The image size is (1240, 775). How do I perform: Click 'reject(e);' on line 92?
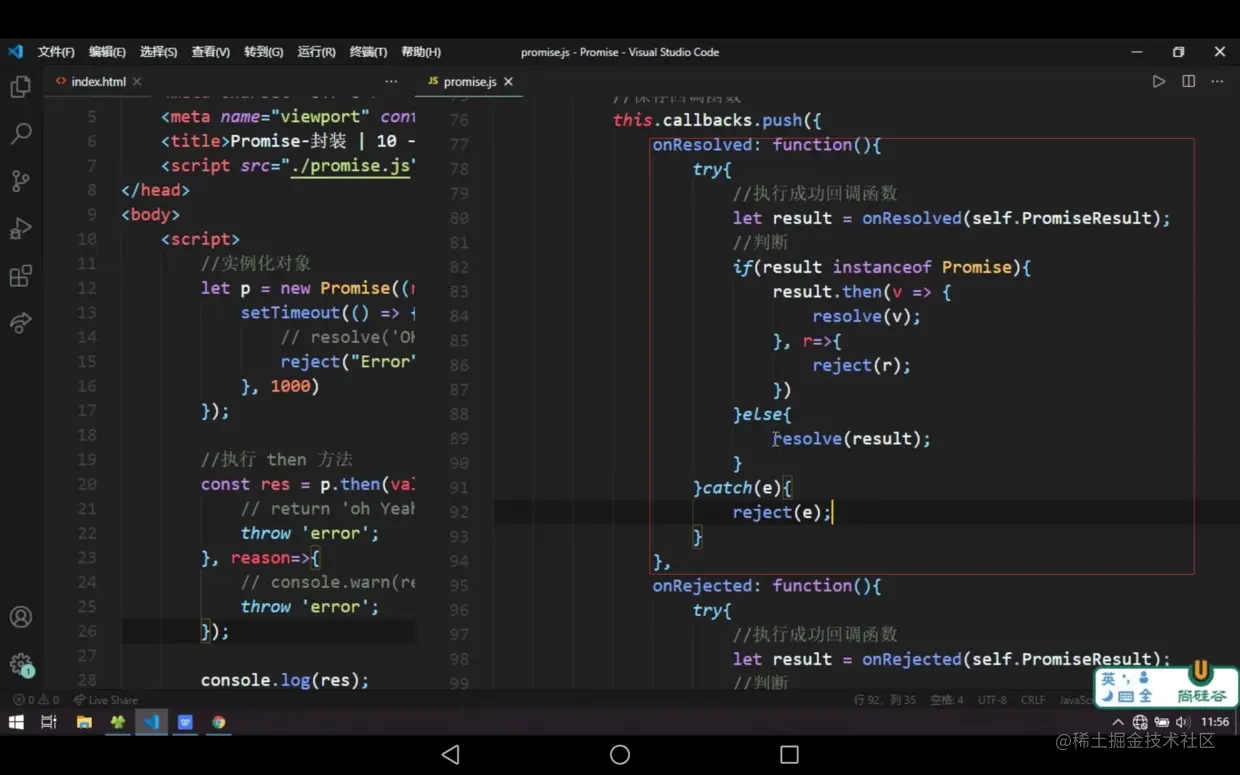(782, 512)
